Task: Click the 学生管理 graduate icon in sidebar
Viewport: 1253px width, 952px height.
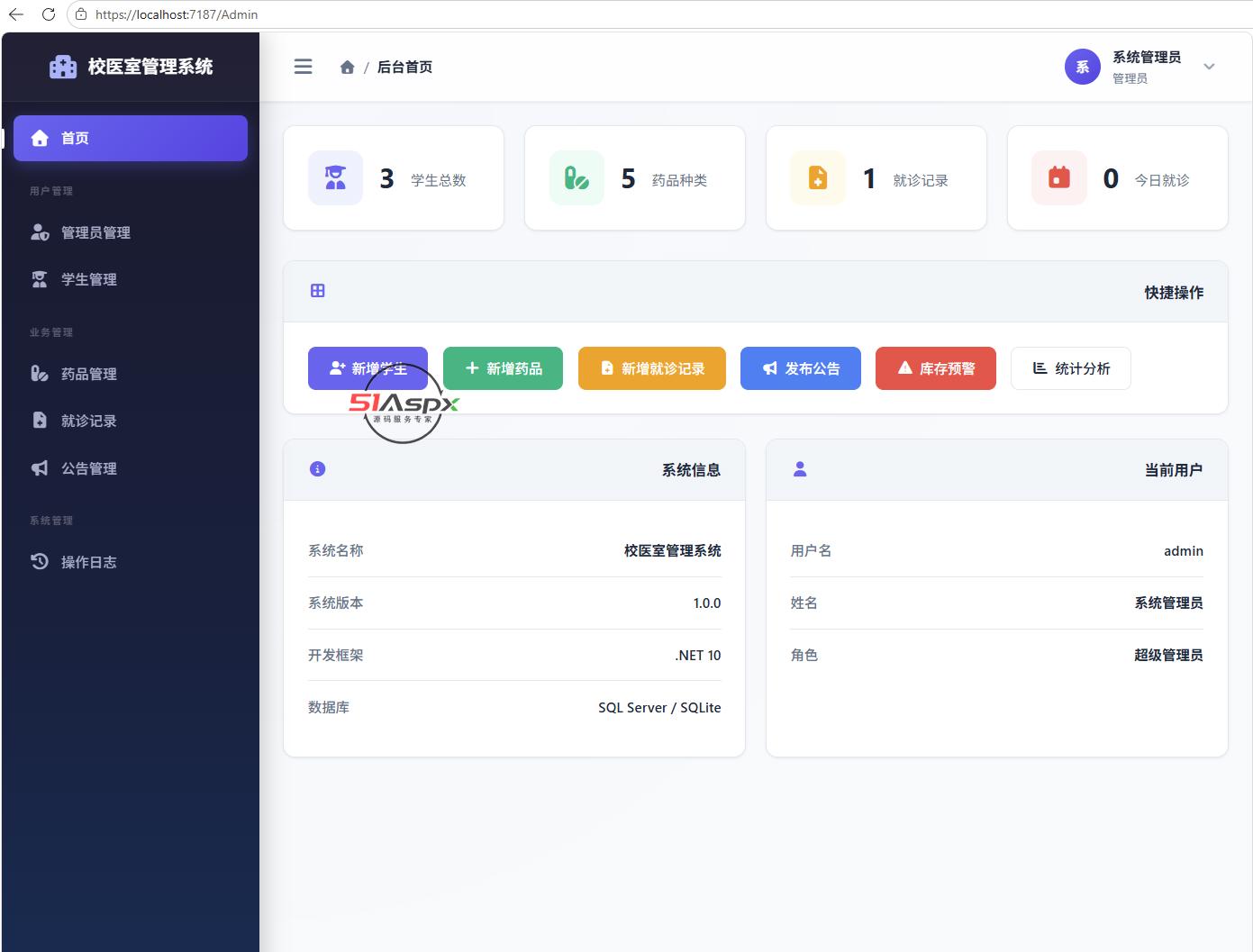Action: click(x=40, y=279)
